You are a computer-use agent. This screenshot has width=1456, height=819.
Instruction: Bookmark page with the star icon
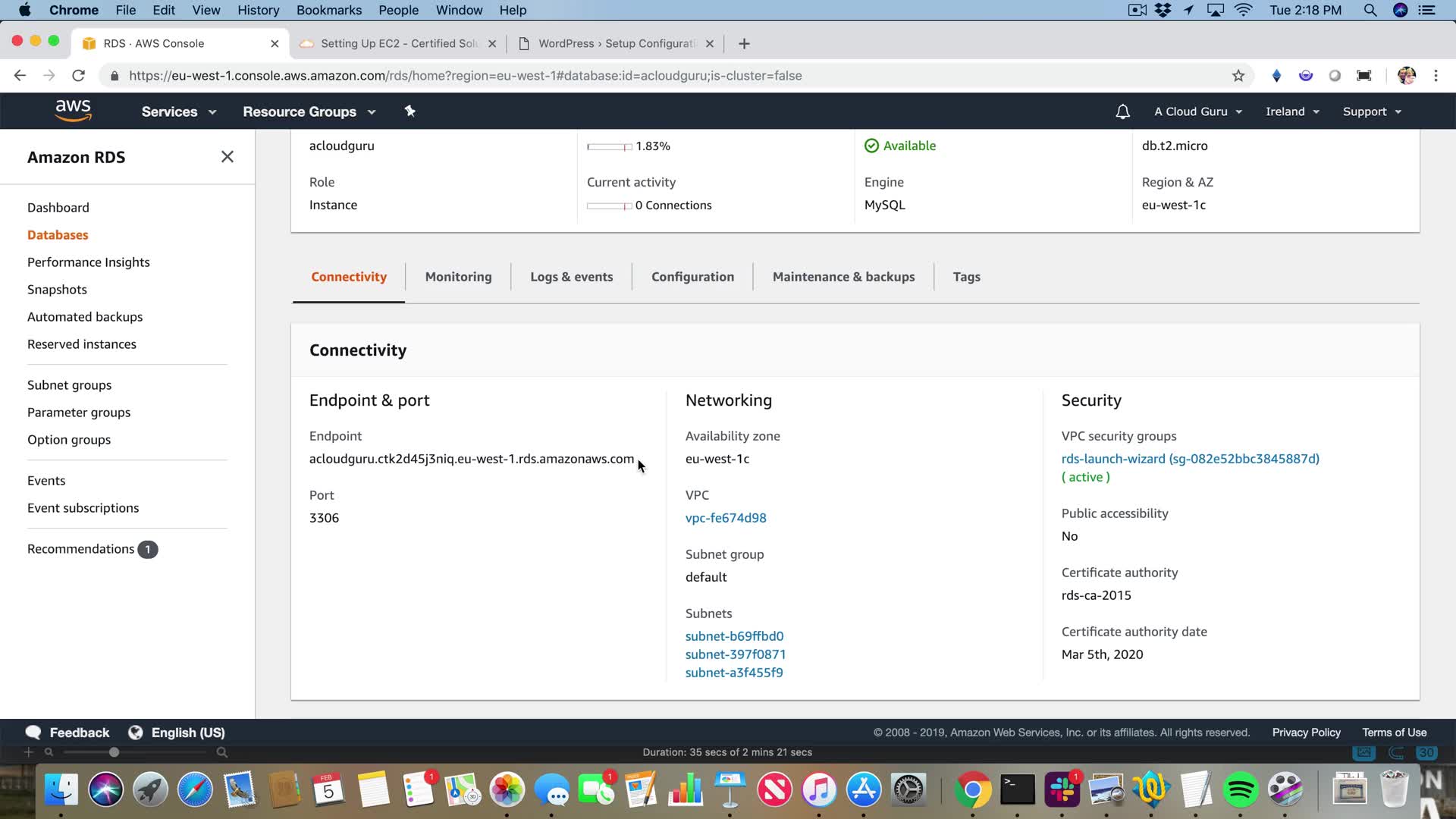(1238, 76)
